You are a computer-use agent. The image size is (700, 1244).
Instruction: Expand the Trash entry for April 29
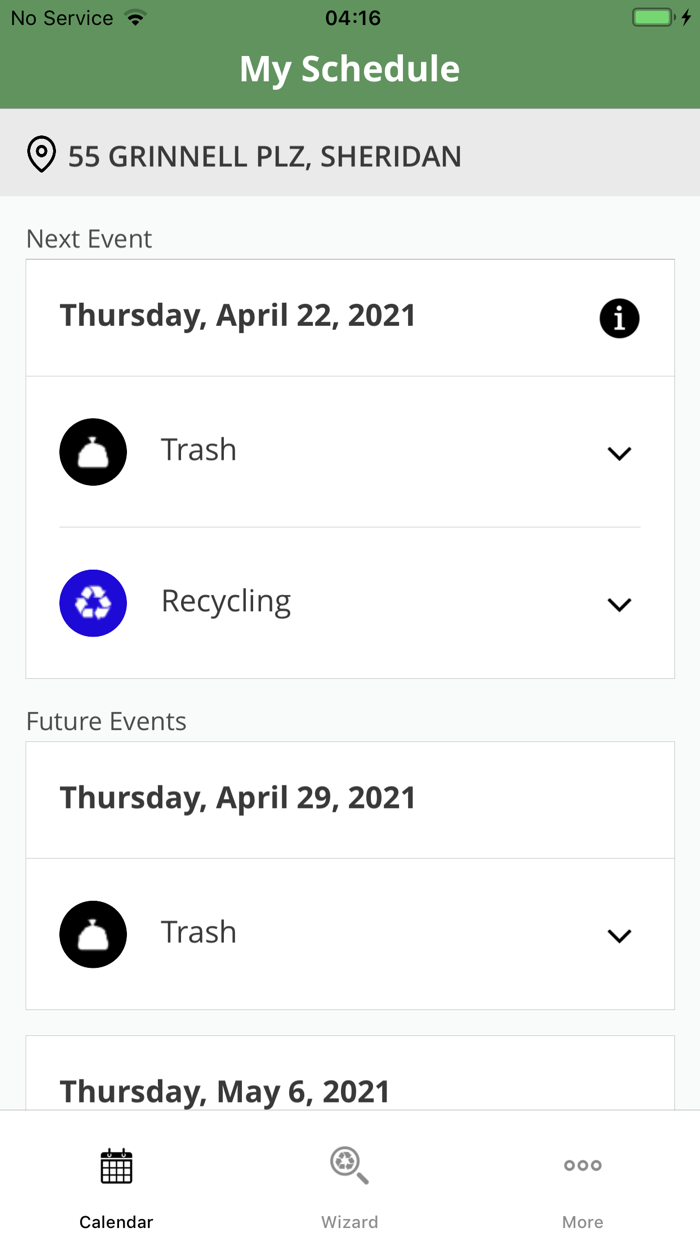point(619,935)
